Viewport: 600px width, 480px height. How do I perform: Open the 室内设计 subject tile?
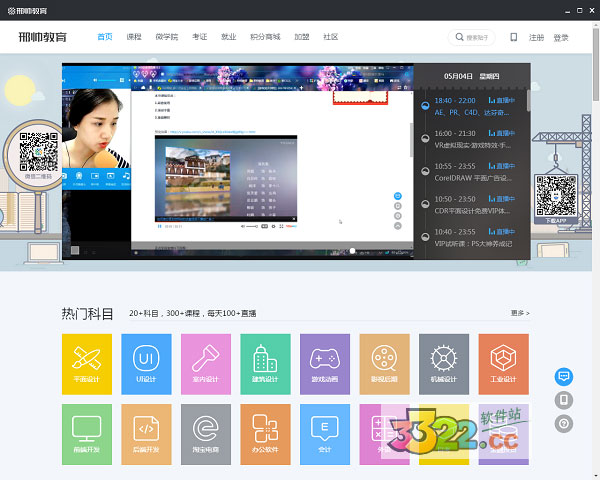(x=206, y=364)
